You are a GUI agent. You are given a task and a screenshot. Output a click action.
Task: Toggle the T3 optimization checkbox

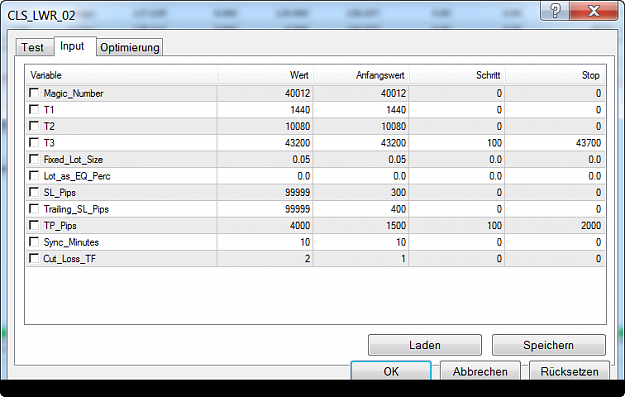coord(34,143)
